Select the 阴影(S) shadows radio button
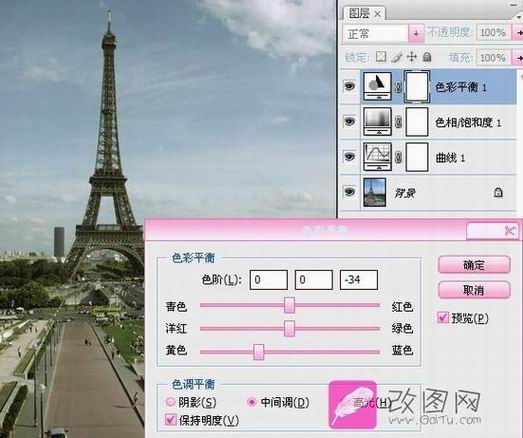The width and height of the screenshot is (523, 438). pos(170,402)
